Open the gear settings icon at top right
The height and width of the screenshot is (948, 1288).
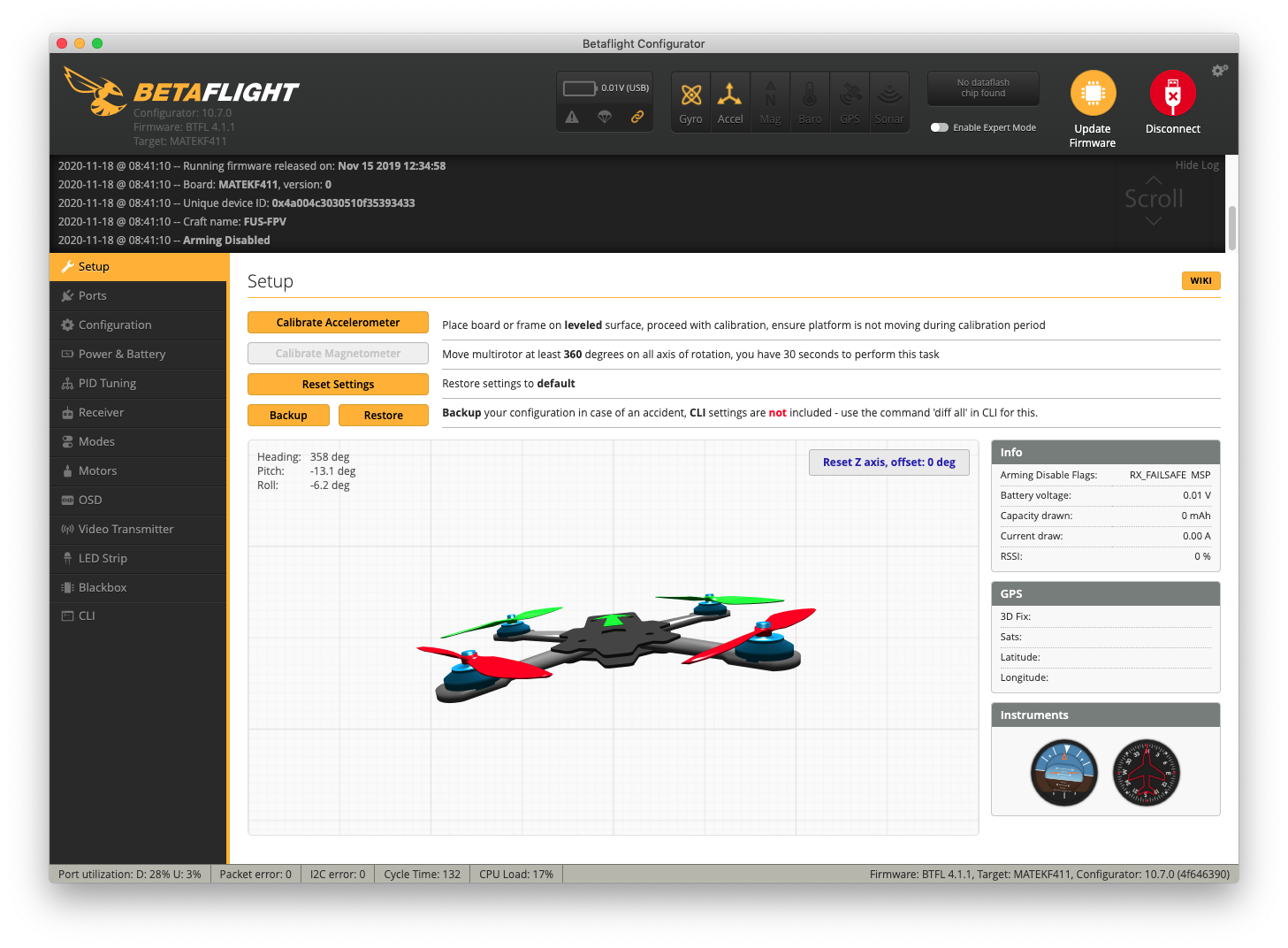click(1220, 70)
